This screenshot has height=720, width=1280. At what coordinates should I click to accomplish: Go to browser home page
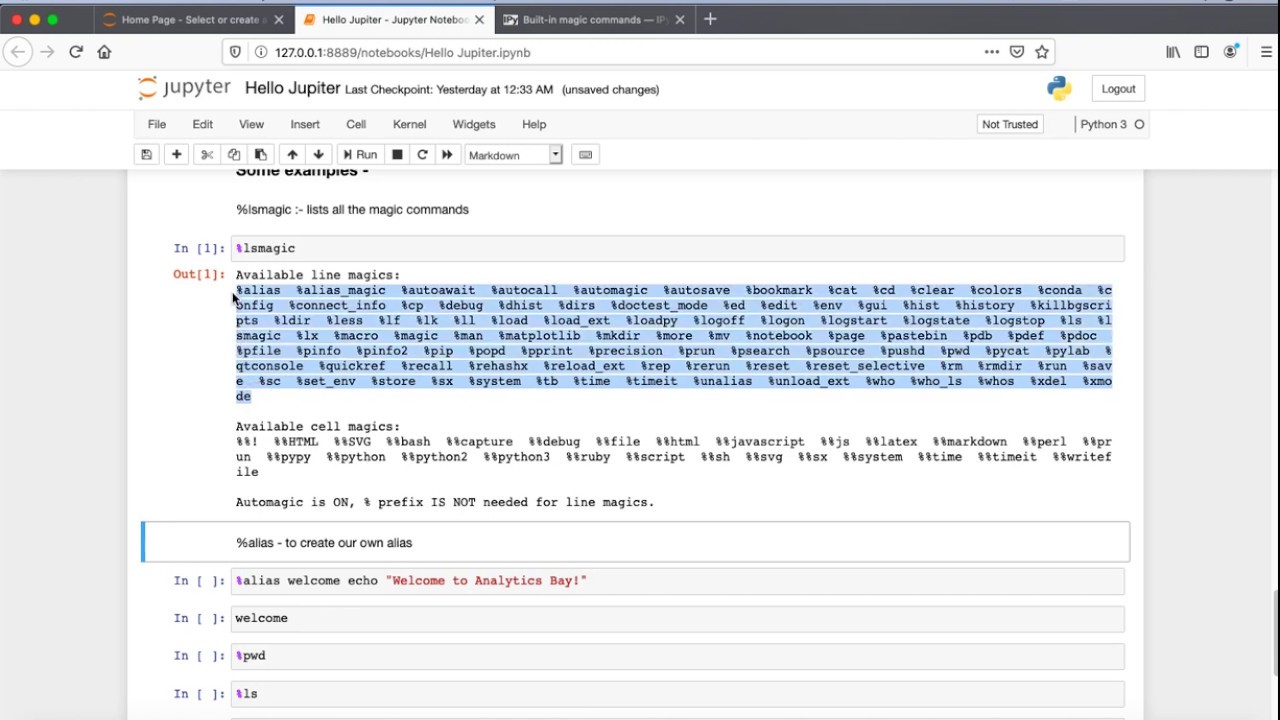click(x=104, y=52)
